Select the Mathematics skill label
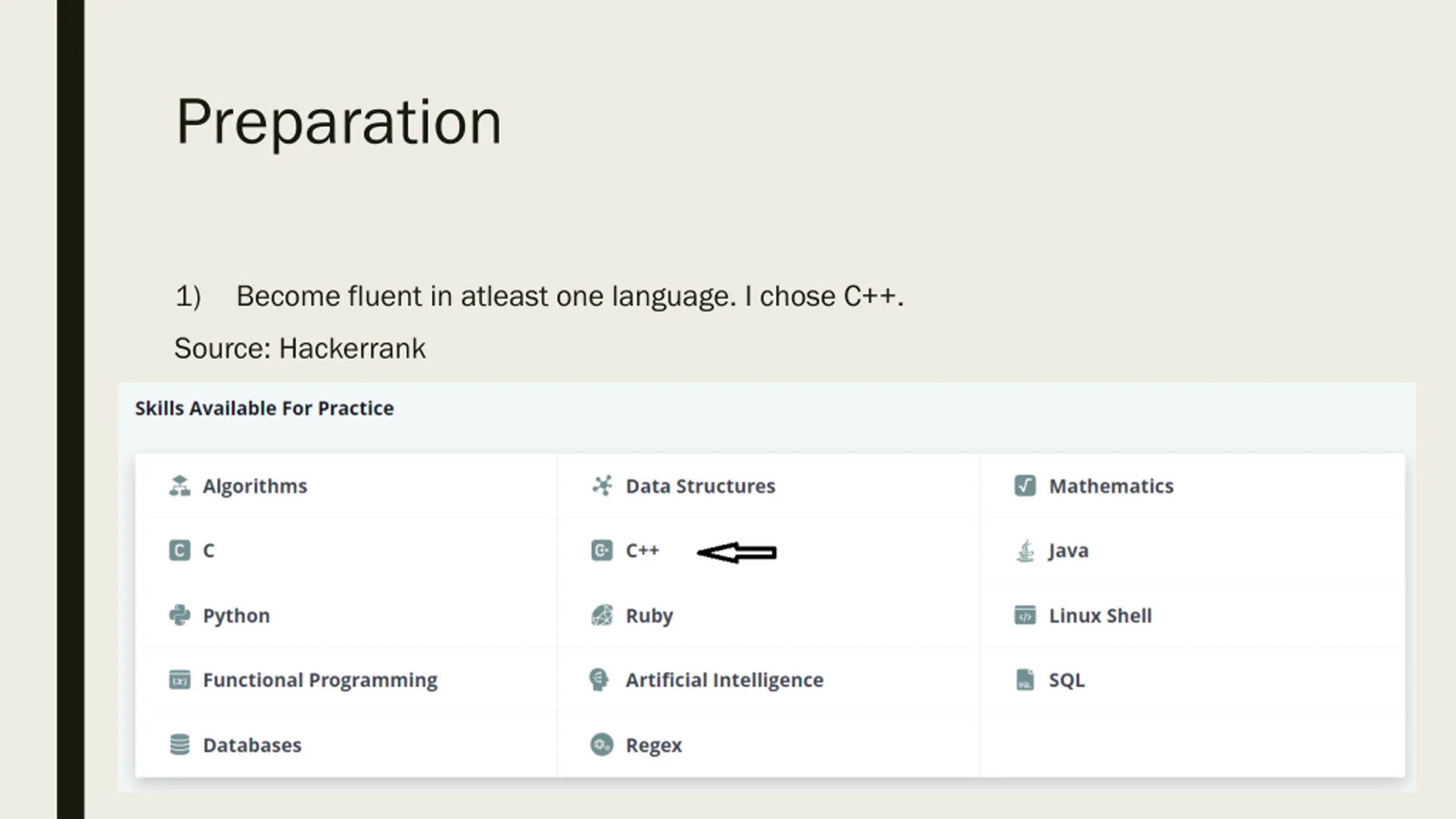This screenshot has width=1456, height=819. [x=1111, y=486]
